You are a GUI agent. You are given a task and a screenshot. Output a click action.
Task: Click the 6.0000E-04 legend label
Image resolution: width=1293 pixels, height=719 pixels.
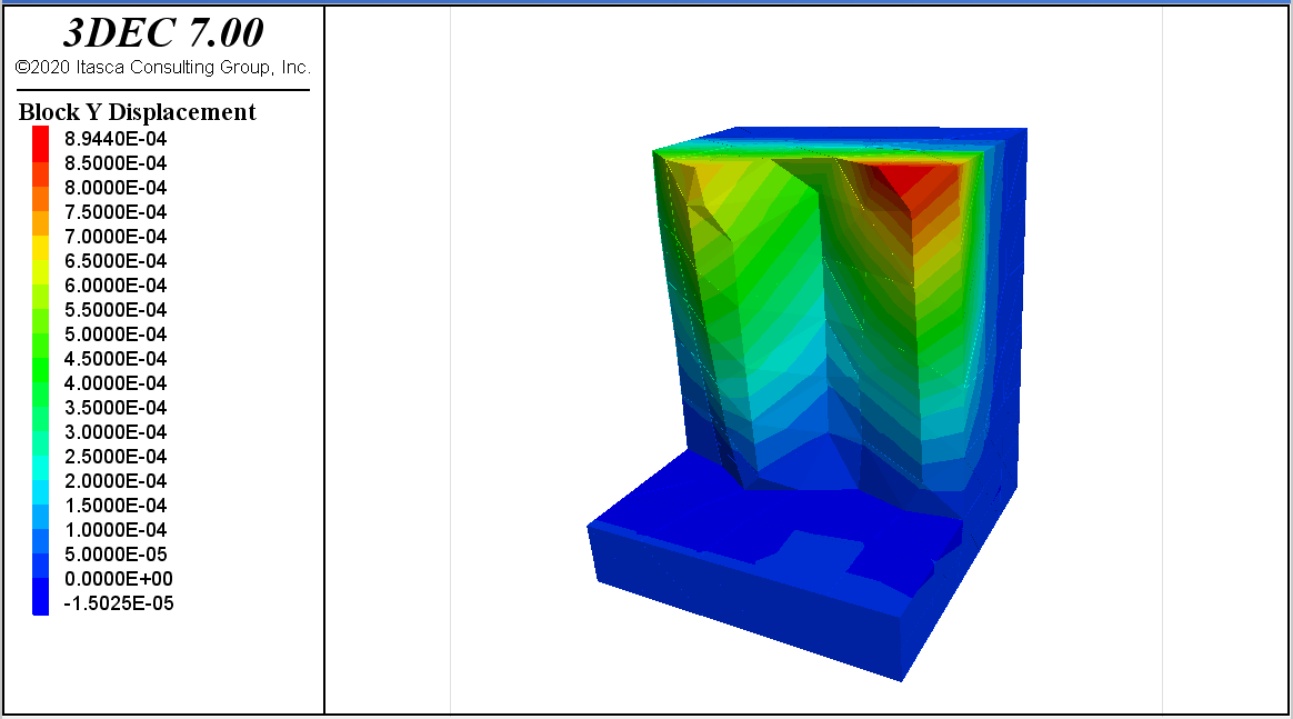pyautogui.click(x=115, y=286)
